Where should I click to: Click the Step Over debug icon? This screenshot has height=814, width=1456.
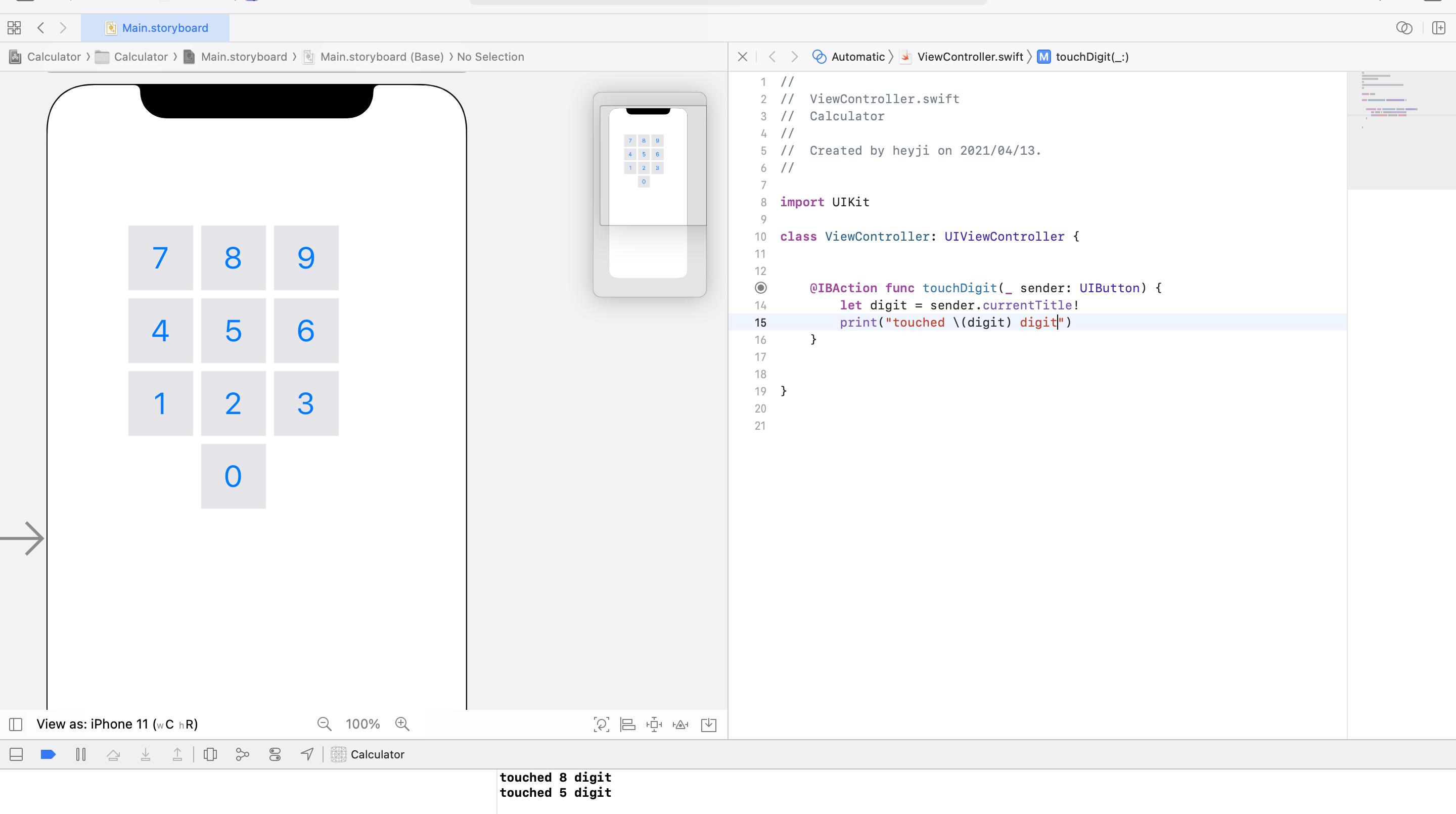pyautogui.click(x=113, y=754)
